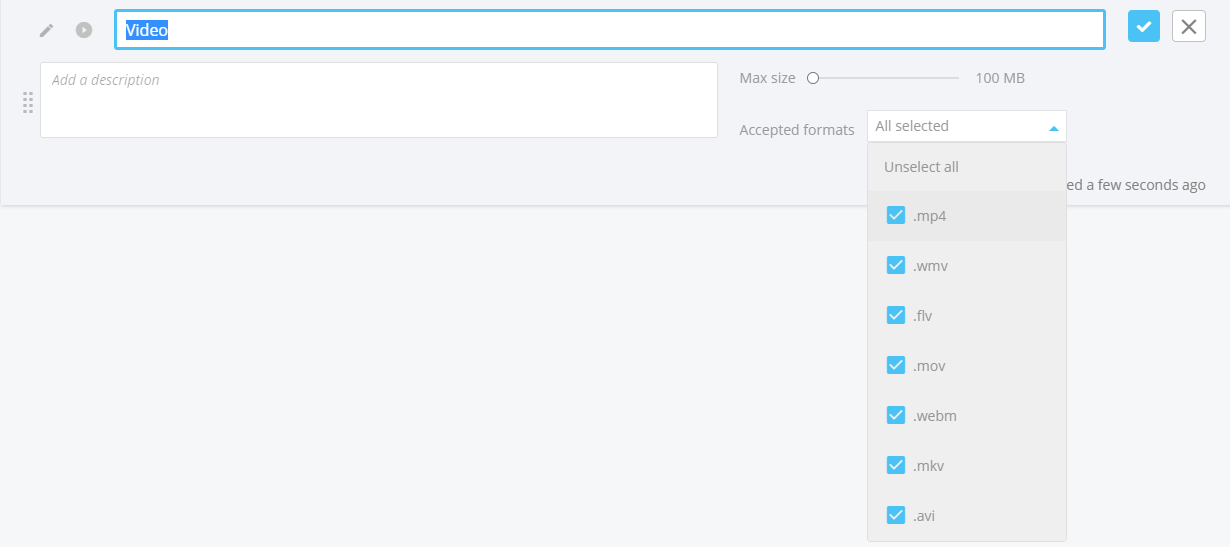This screenshot has height=547, width=1230.
Task: Click the video play type icon
Action: tap(84, 30)
